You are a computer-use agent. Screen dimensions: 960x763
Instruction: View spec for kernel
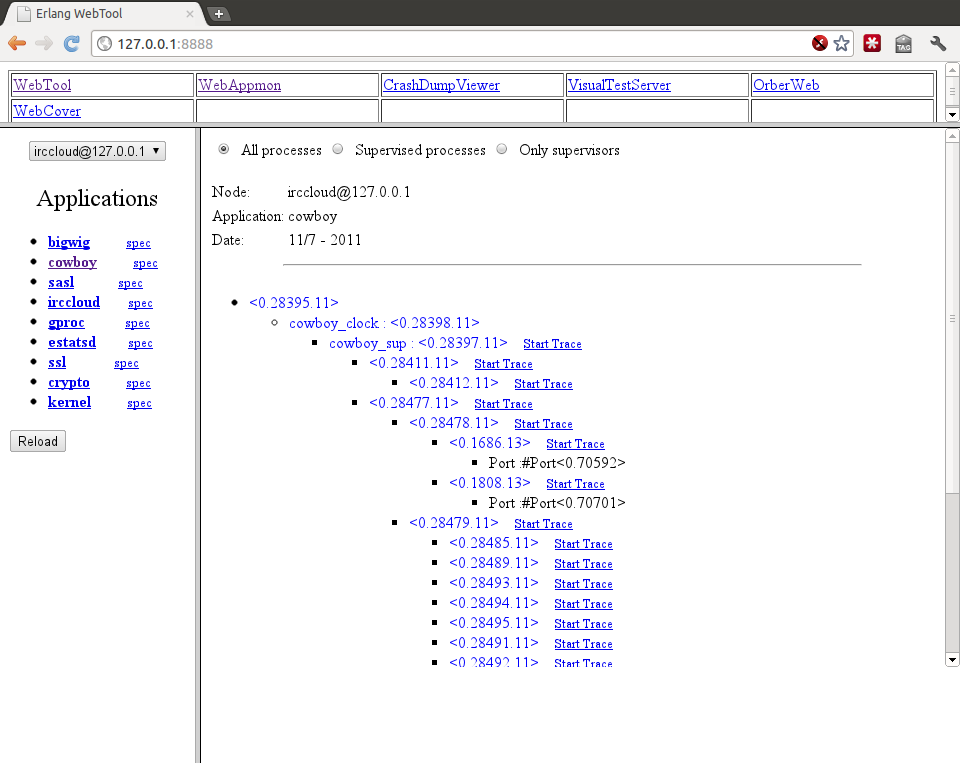pyautogui.click(x=140, y=404)
